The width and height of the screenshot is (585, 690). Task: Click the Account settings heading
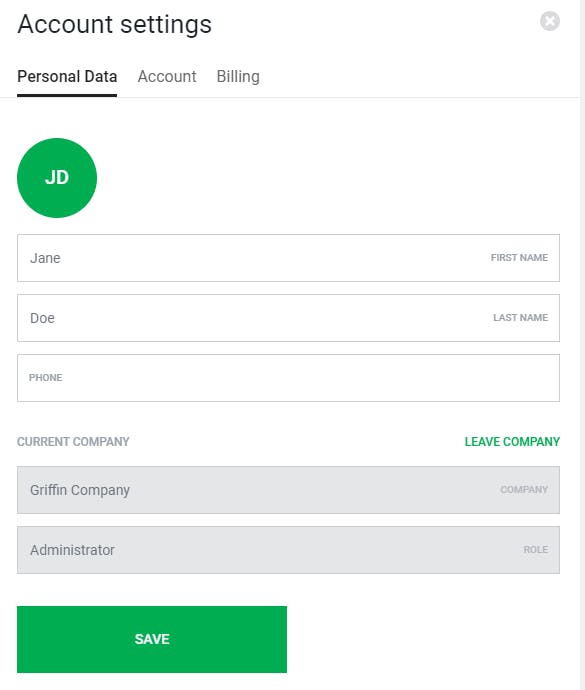click(114, 25)
